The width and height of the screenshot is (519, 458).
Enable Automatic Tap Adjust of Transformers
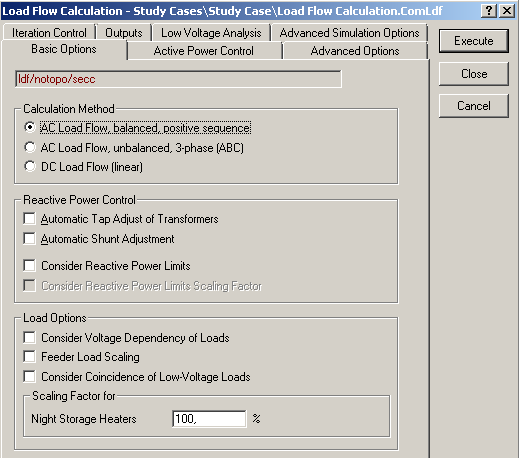pyautogui.click(x=29, y=219)
